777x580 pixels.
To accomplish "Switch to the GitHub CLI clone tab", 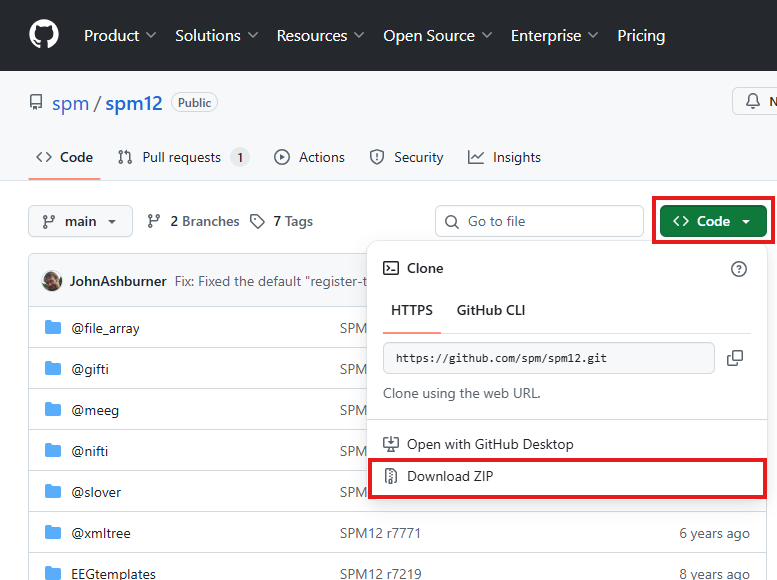I will coord(490,310).
